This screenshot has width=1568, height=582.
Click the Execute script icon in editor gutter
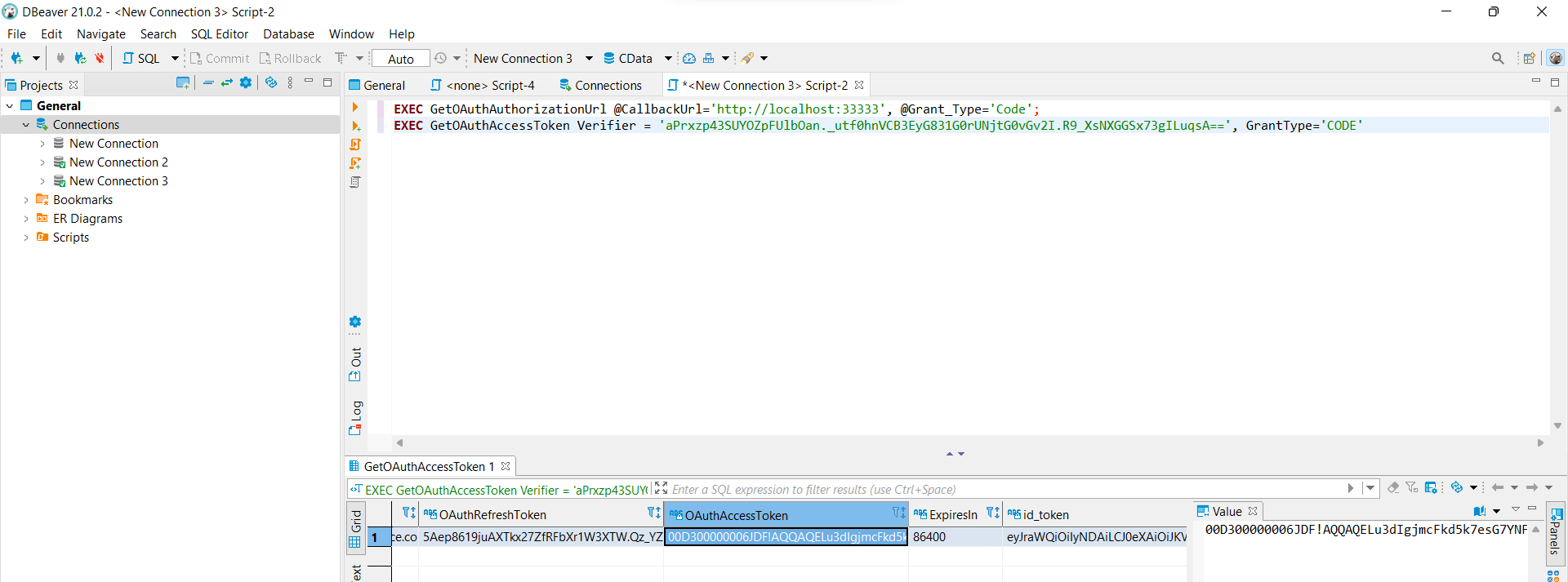(355, 144)
